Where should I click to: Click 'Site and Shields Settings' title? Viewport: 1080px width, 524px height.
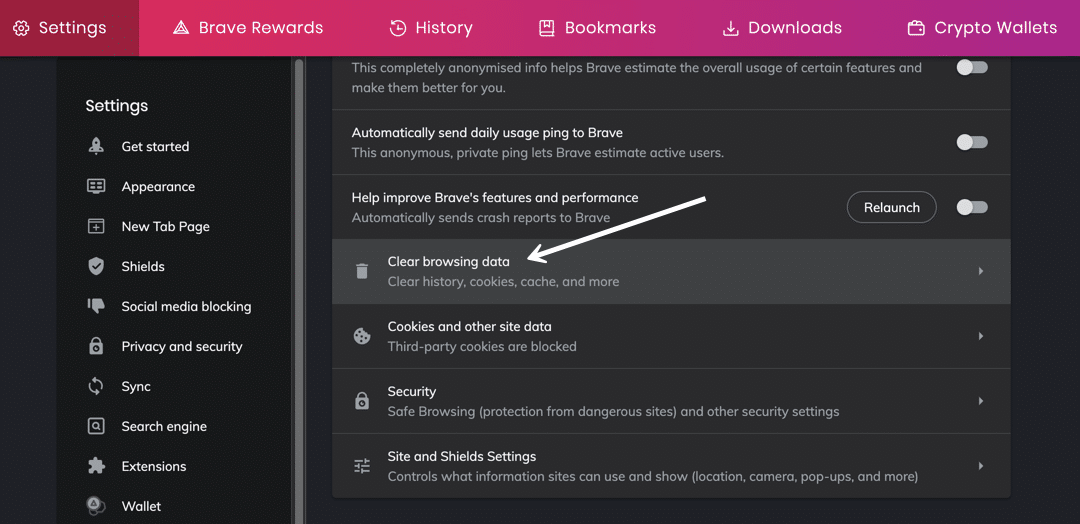pos(461,457)
